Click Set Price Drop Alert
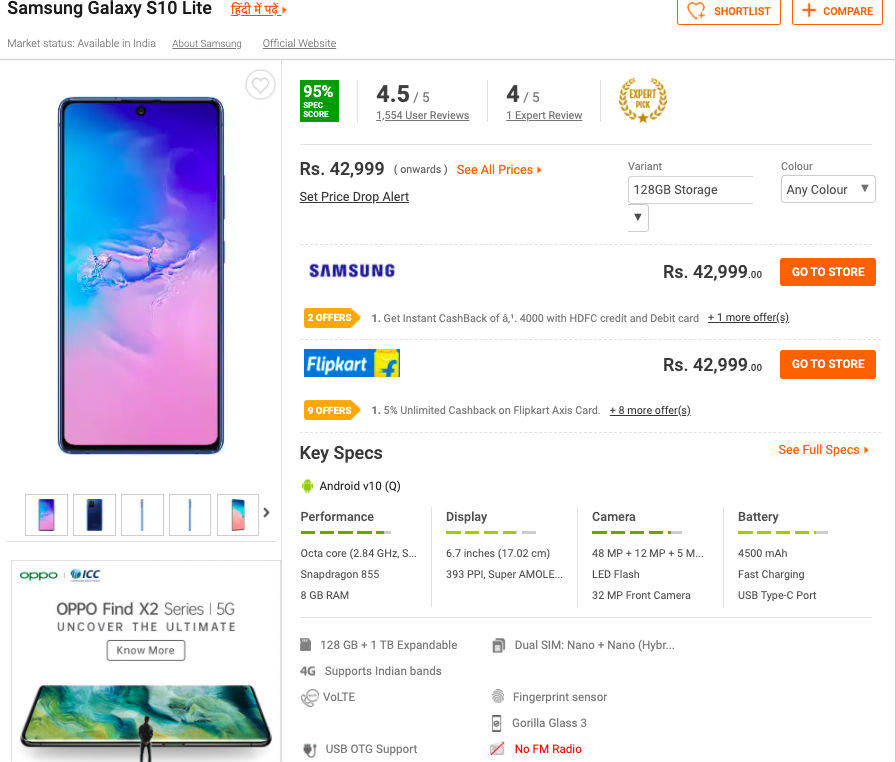 (x=354, y=197)
